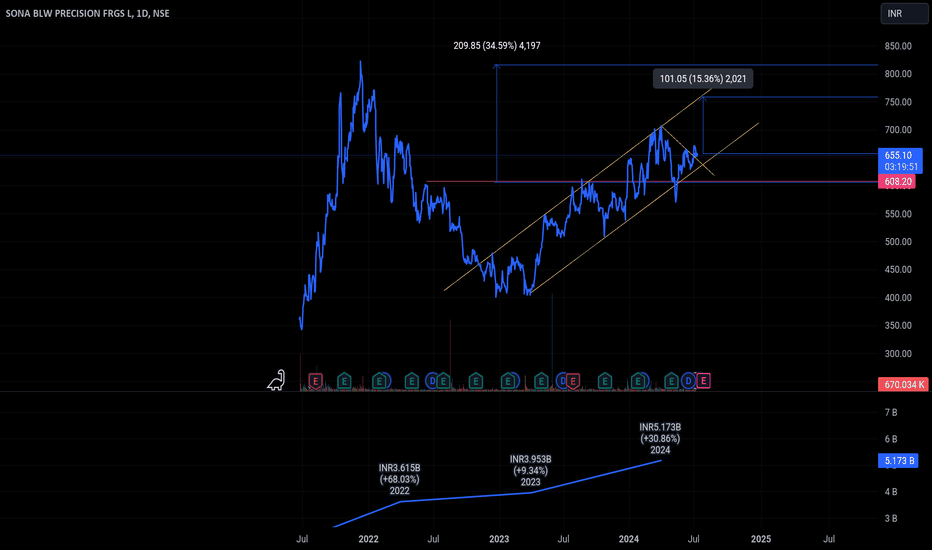Open the dividend D marker at Jul 2022
932x550 pixels.
(432, 381)
